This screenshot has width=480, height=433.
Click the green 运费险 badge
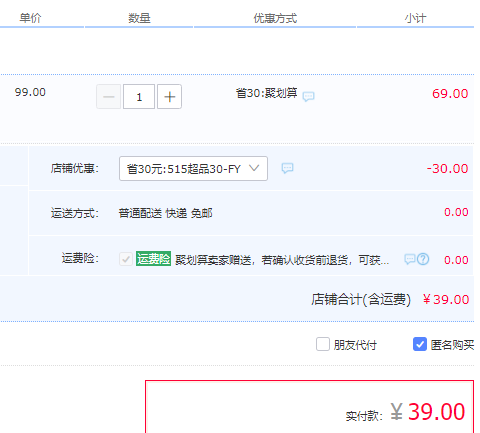pos(153,259)
